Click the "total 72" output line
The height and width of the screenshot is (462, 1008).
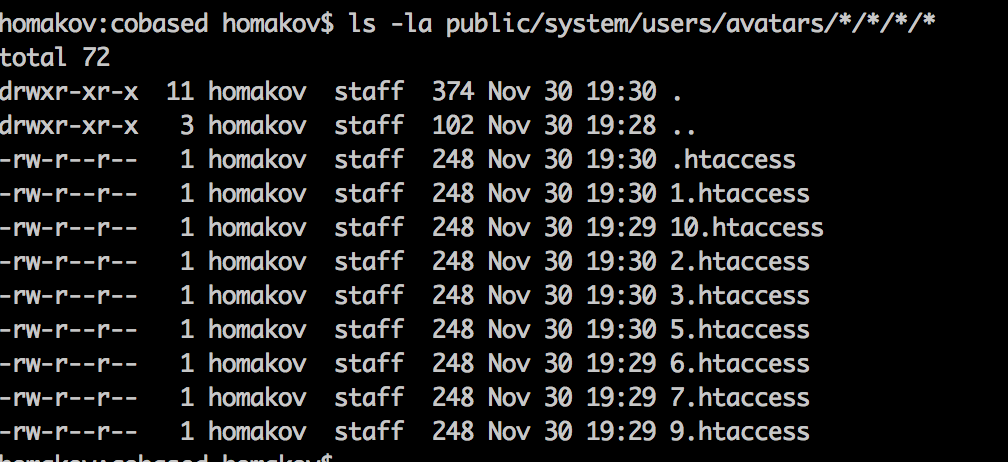point(55,57)
